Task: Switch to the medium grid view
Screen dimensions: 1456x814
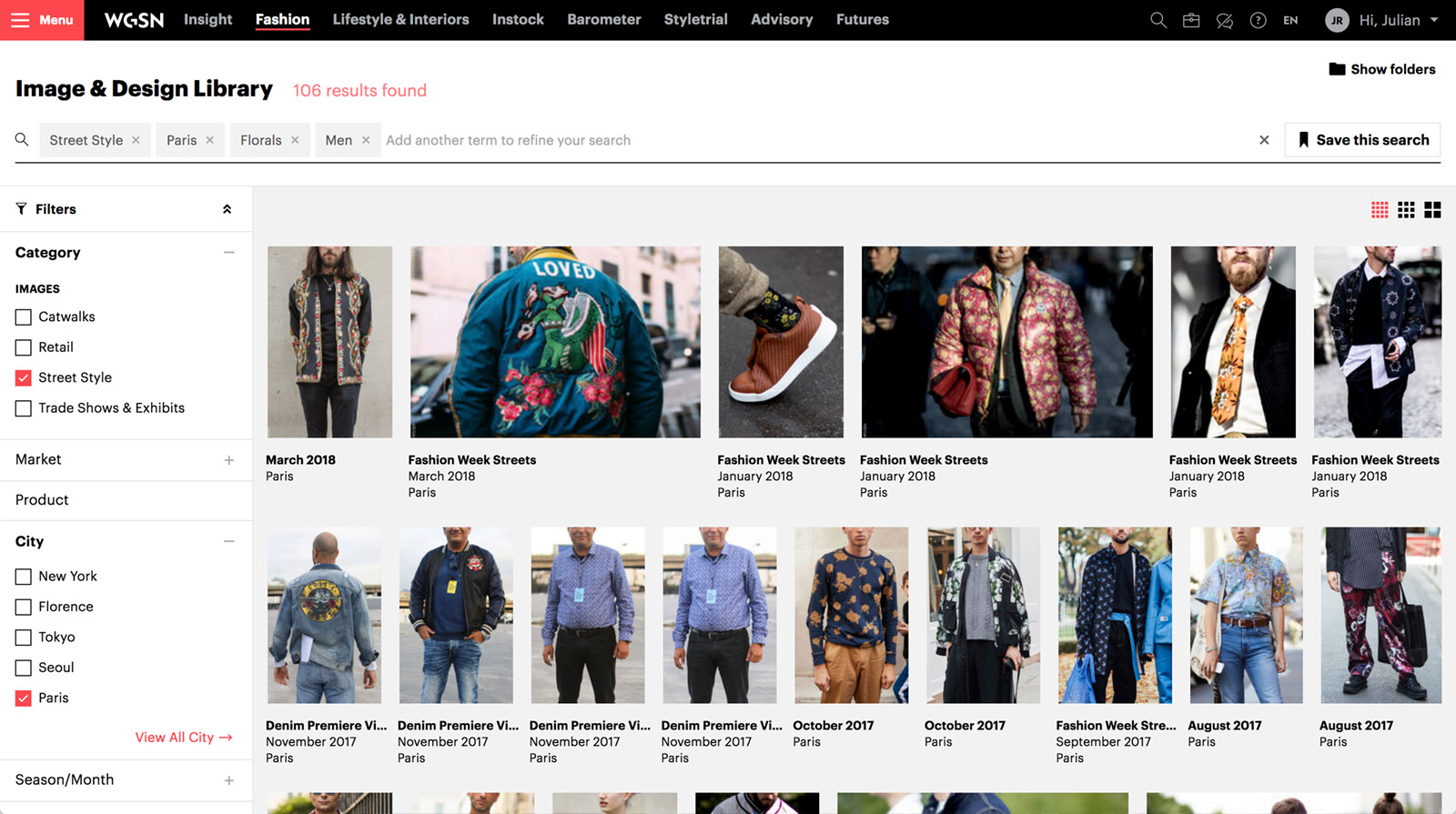Action: coord(1406,210)
